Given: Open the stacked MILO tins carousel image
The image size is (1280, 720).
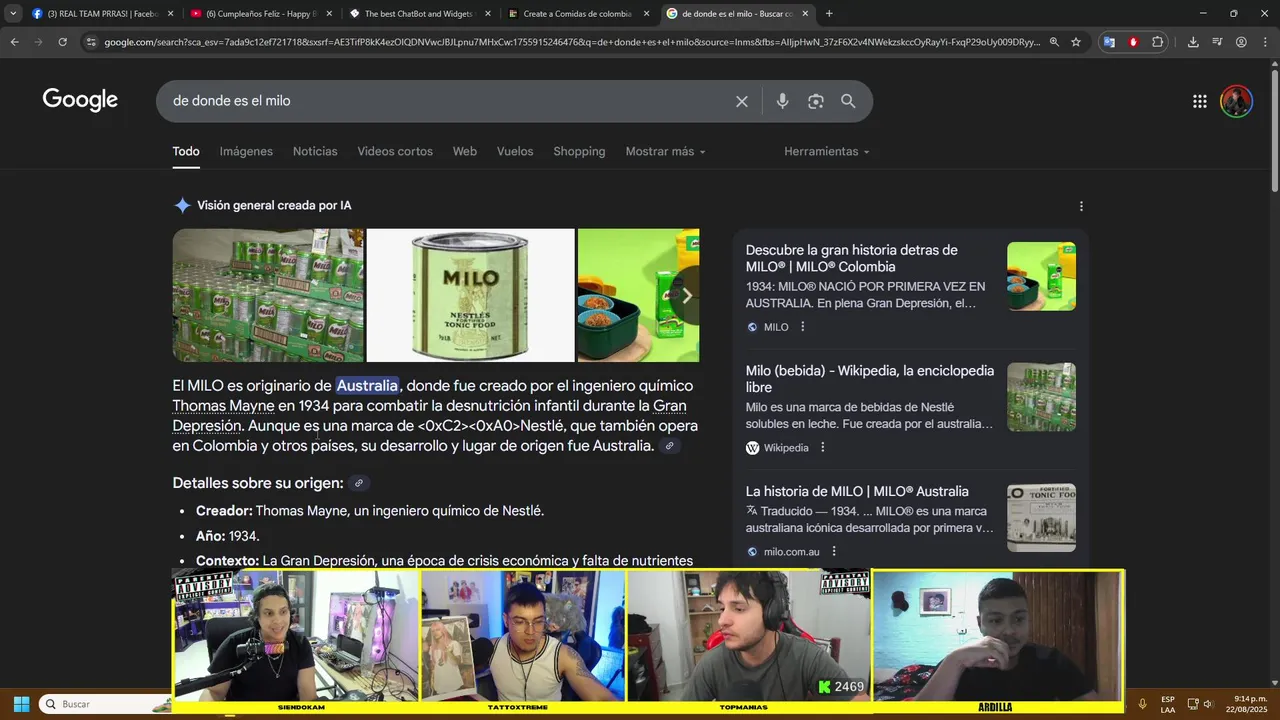Looking at the screenshot, I should [x=268, y=295].
